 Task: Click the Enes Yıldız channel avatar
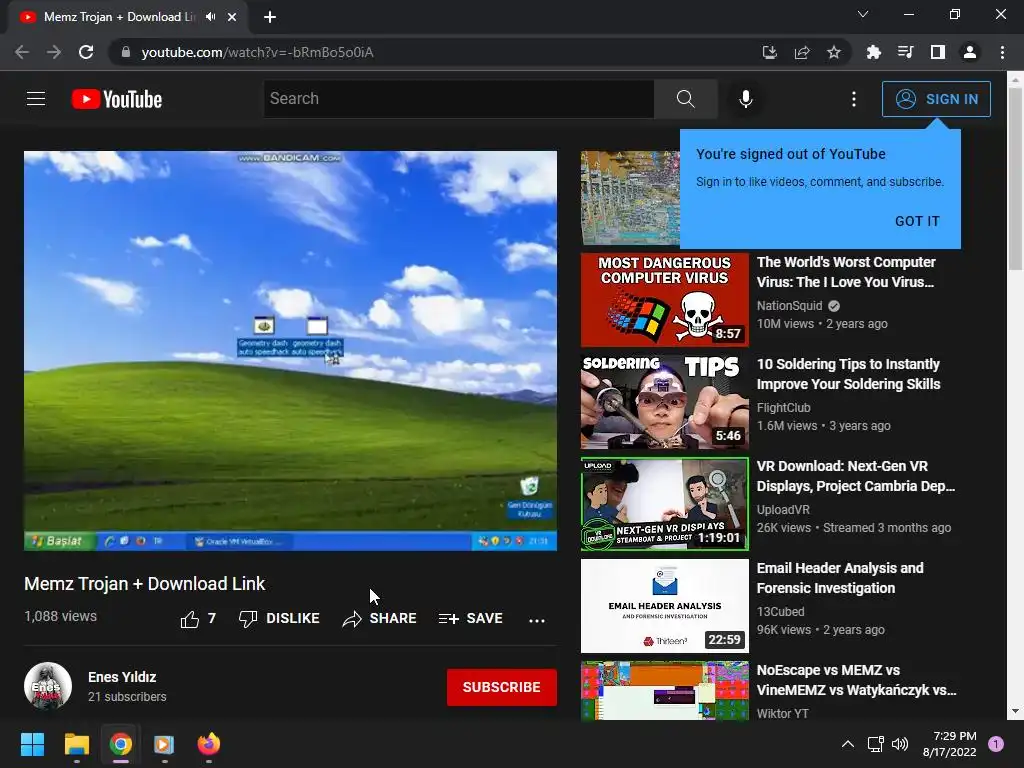[48, 686]
